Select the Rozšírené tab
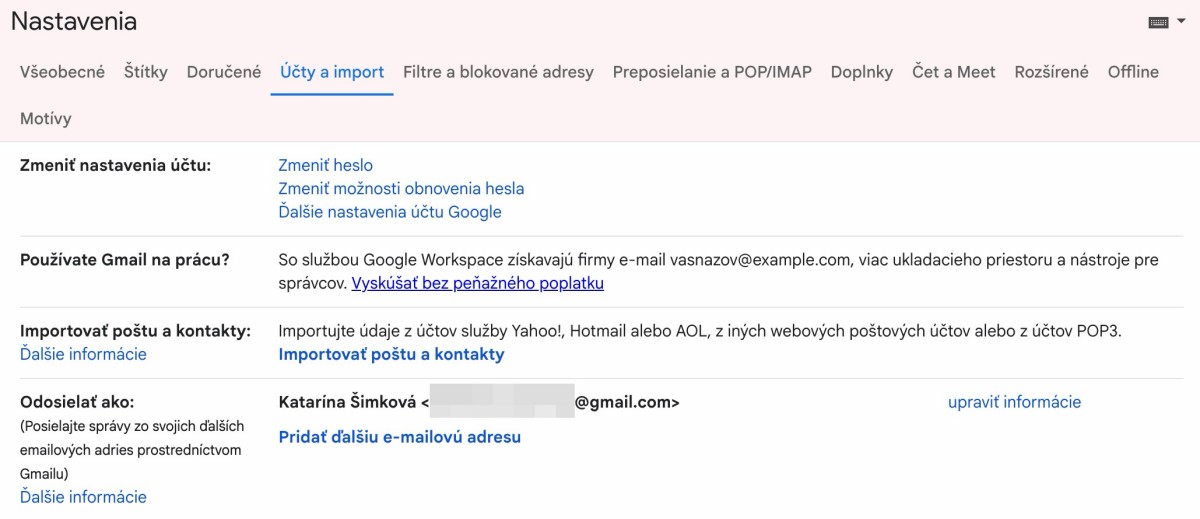This screenshot has height=519, width=1200. 1051,72
